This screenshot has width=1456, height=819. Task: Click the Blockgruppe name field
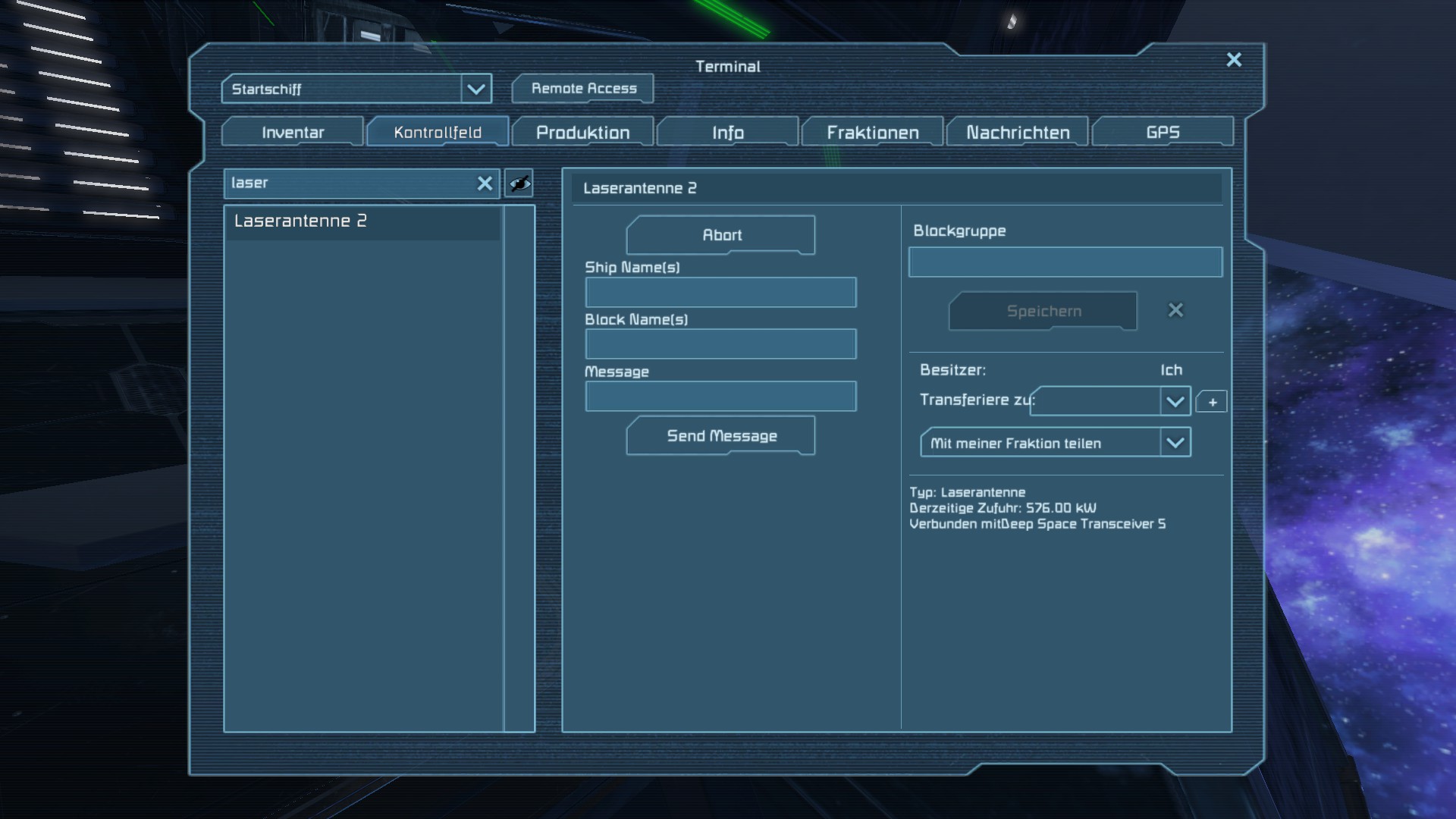1065,262
